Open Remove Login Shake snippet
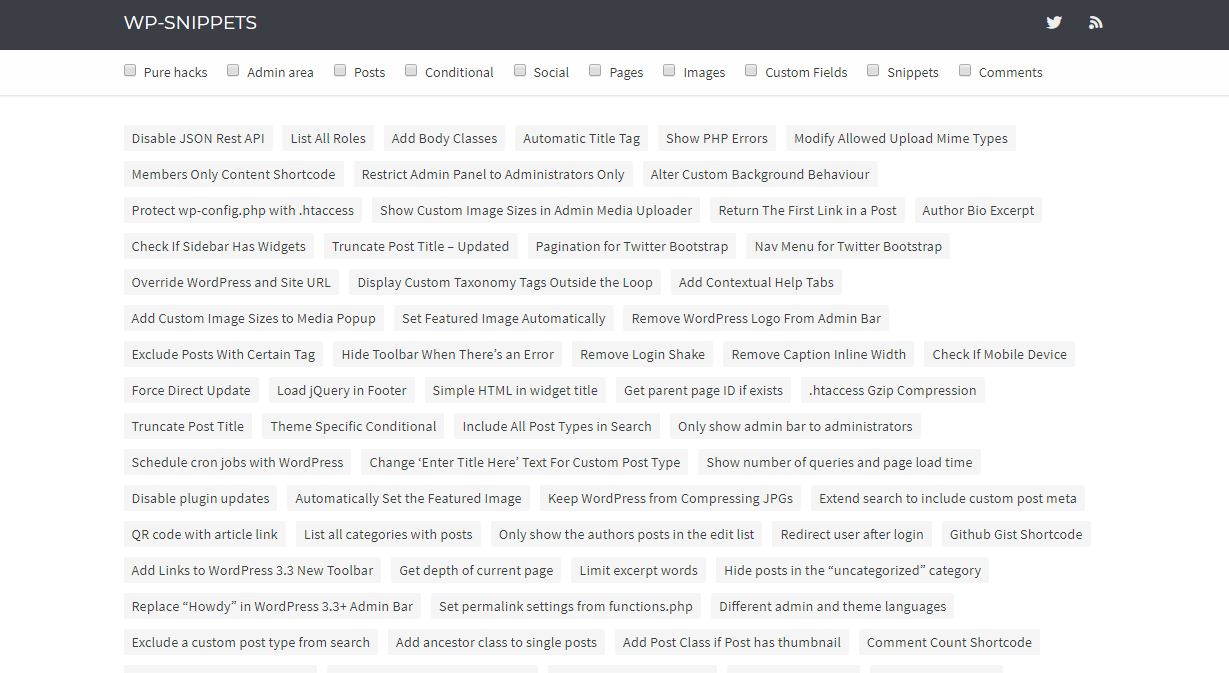 pos(643,354)
